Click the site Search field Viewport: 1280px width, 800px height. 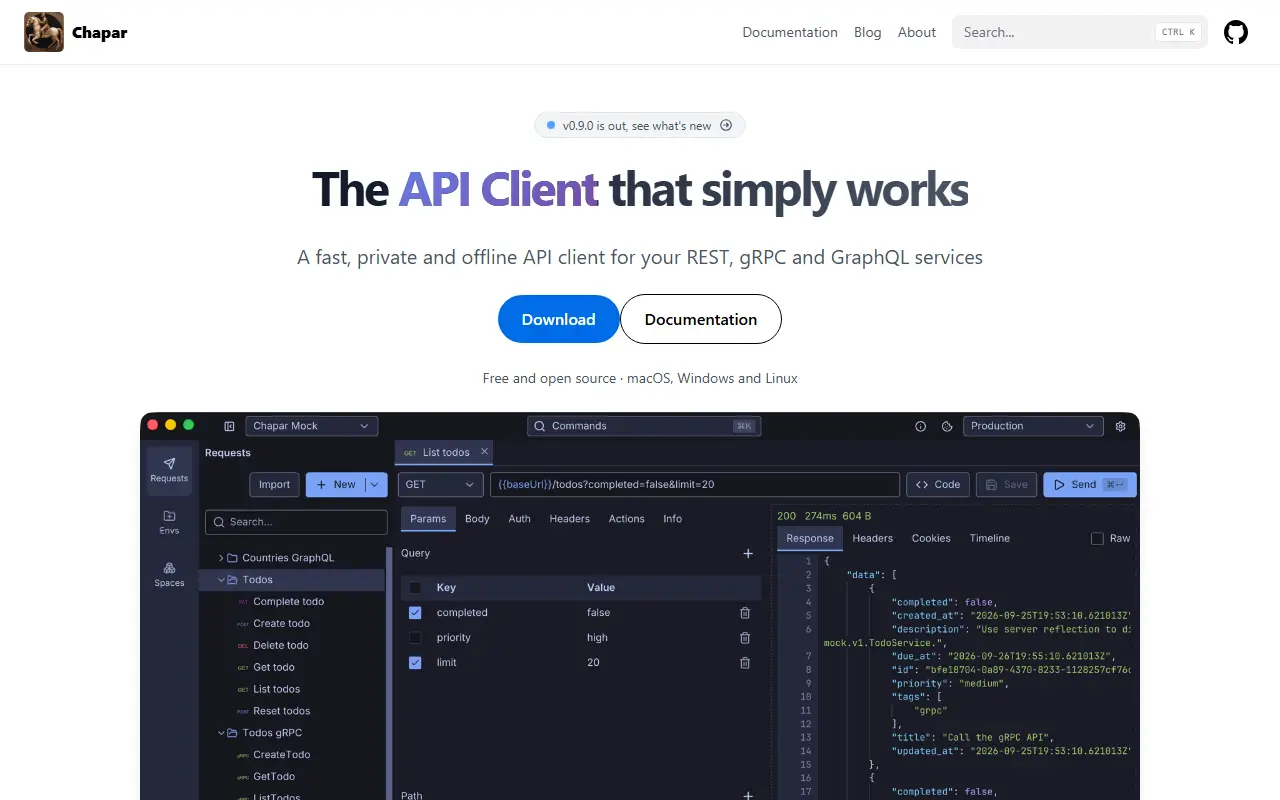coord(1080,32)
